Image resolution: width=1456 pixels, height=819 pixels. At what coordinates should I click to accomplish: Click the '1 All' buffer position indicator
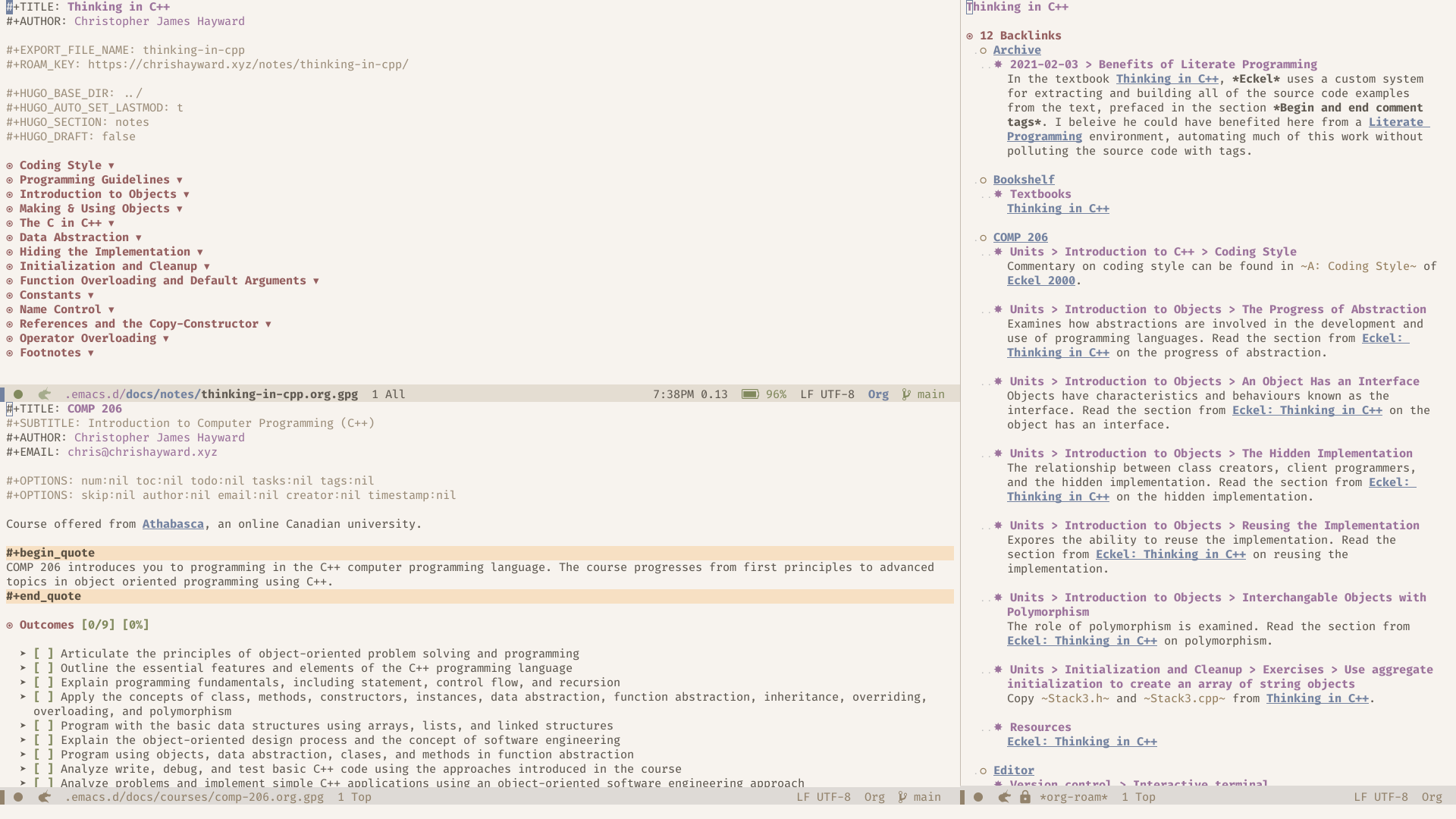(388, 393)
